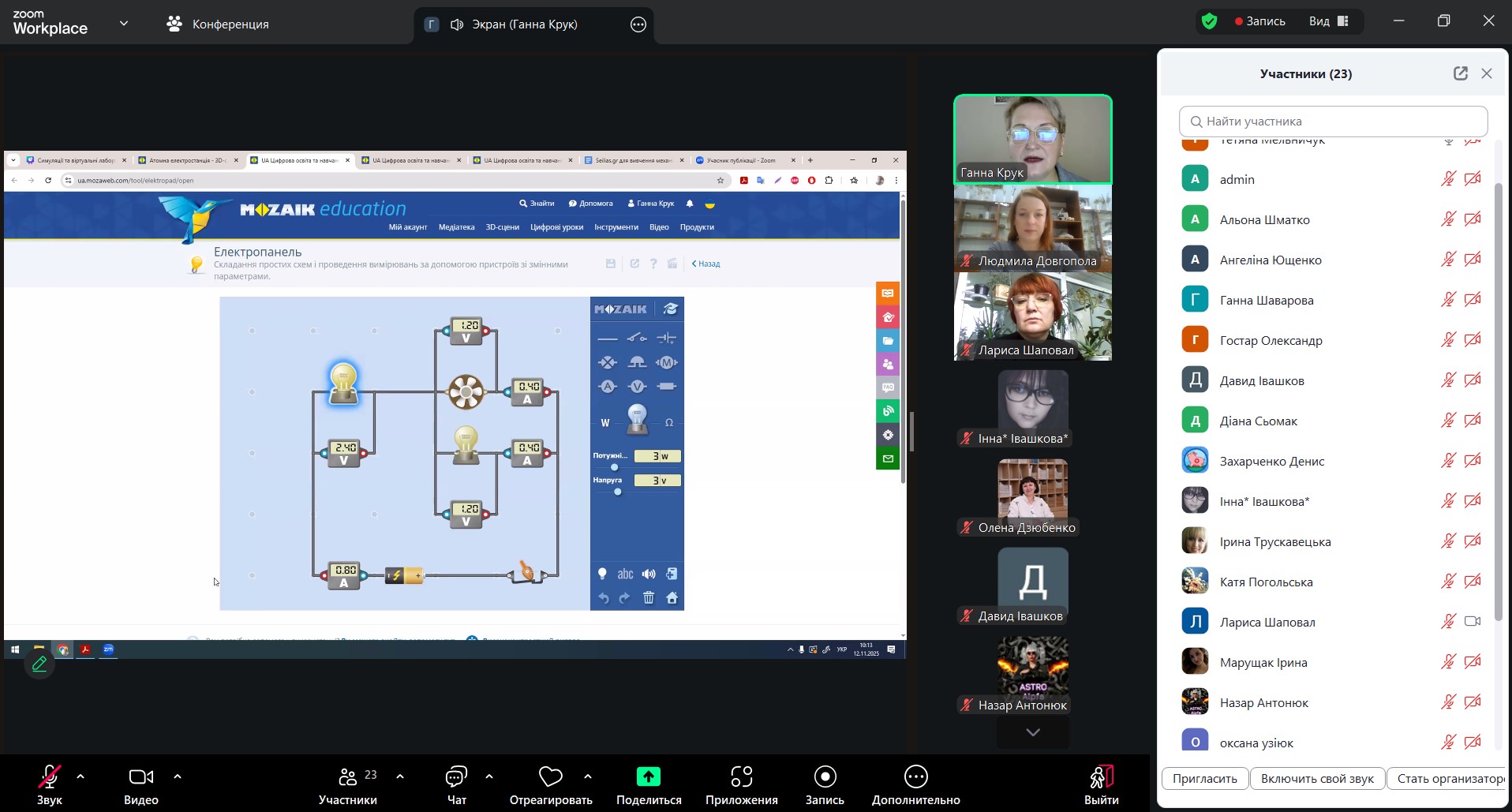Open the Вид view menu
Image resolution: width=1512 pixels, height=812 pixels.
pyautogui.click(x=1329, y=21)
